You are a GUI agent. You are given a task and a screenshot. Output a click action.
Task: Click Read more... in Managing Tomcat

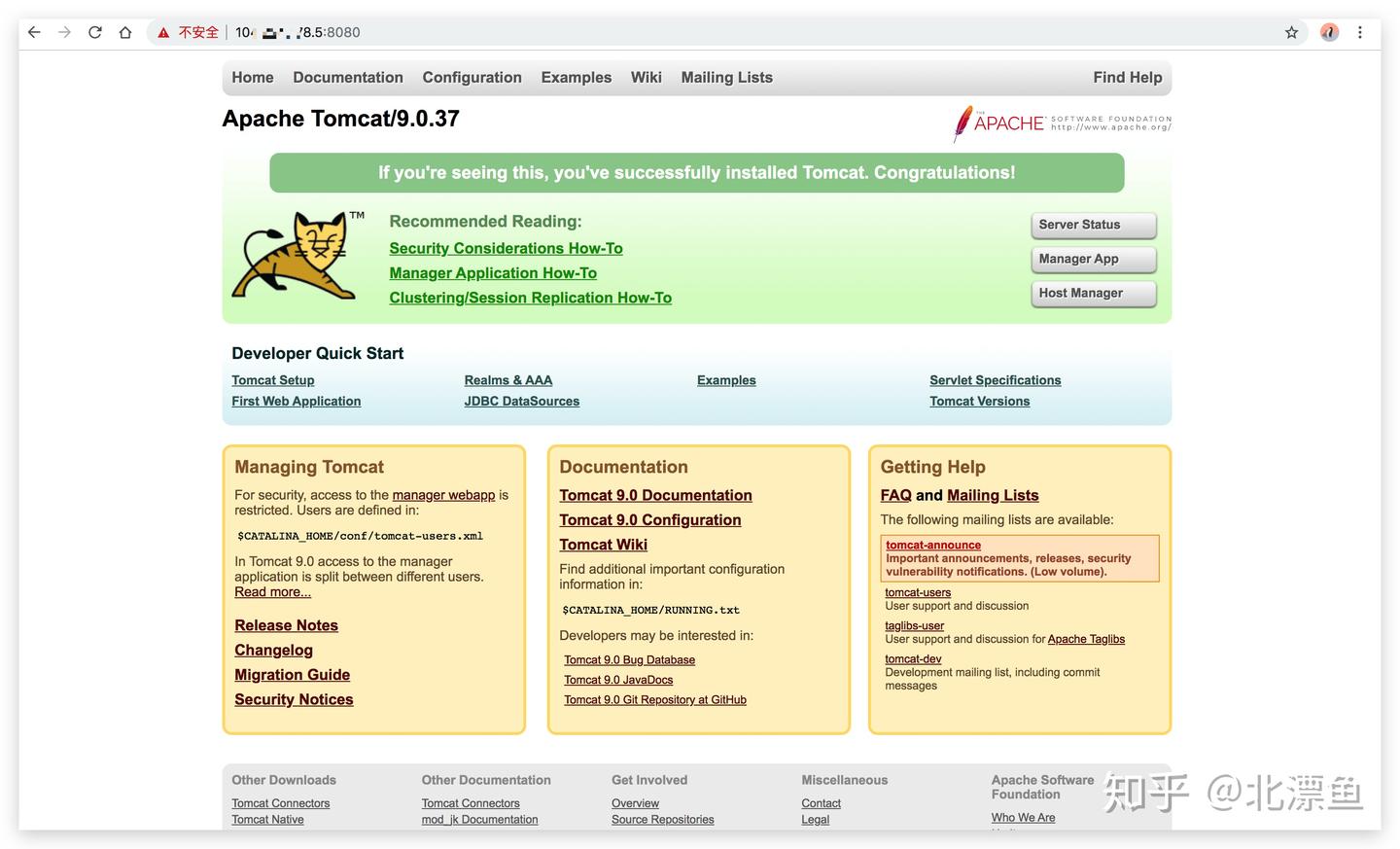(x=273, y=592)
